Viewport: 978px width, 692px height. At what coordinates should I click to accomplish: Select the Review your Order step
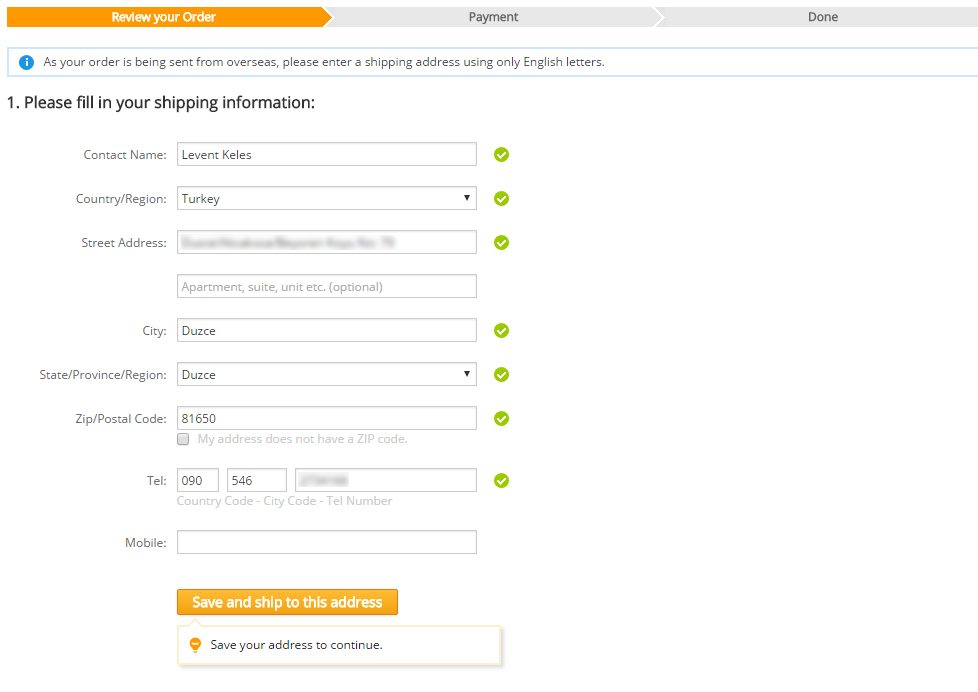[x=164, y=17]
